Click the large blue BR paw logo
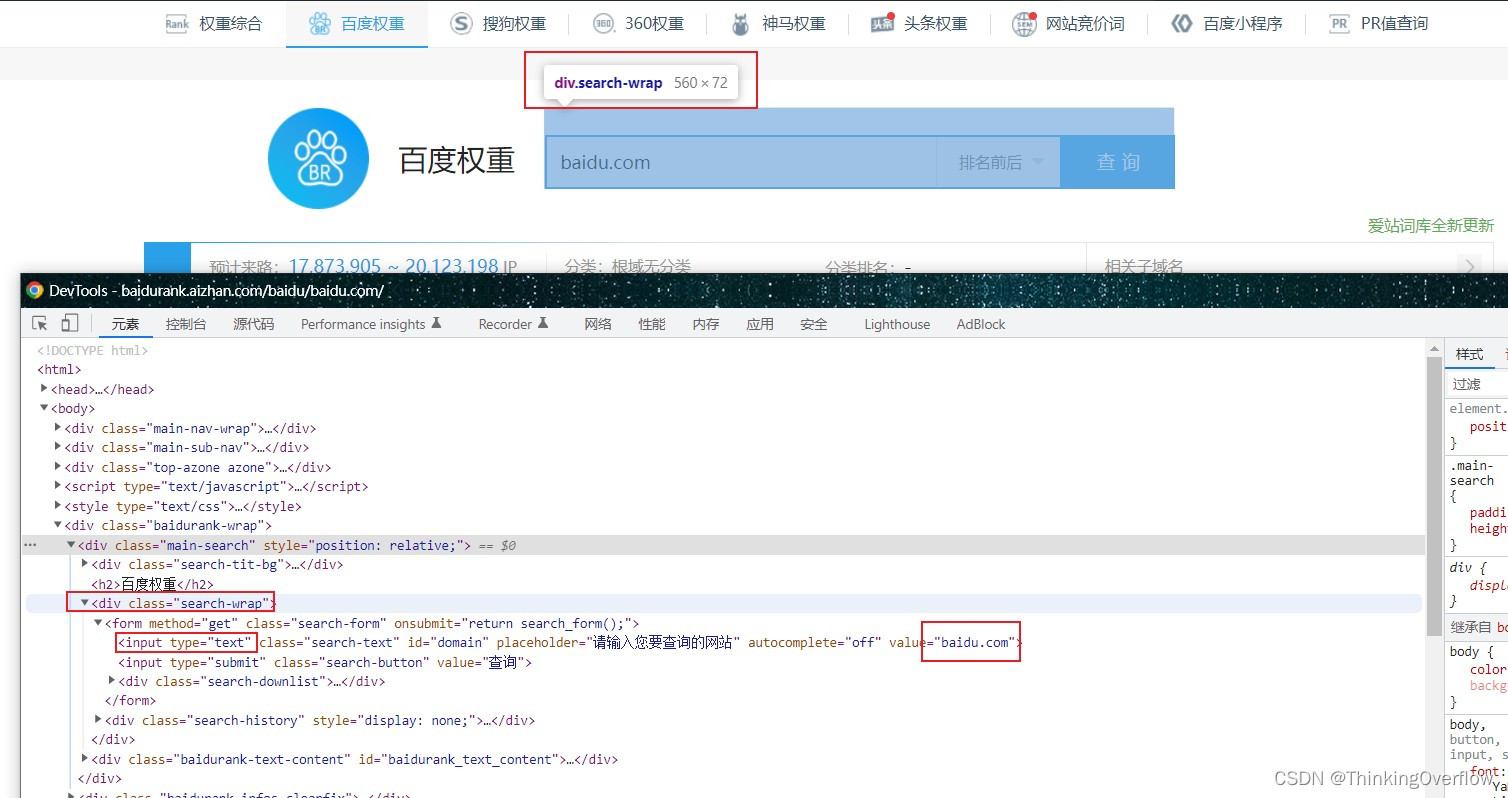This screenshot has height=798, width=1508. pos(319,159)
